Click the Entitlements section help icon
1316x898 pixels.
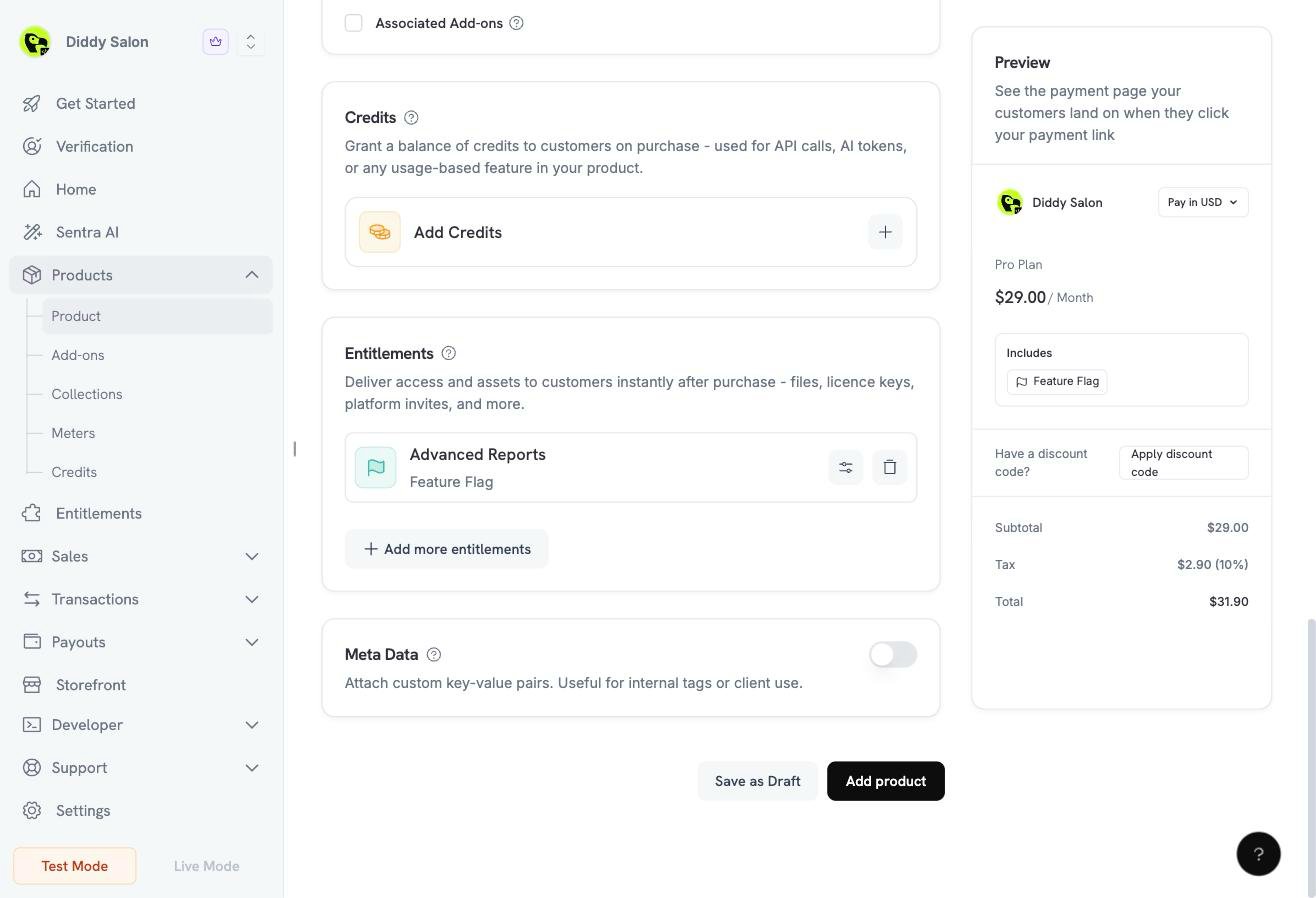coord(449,354)
